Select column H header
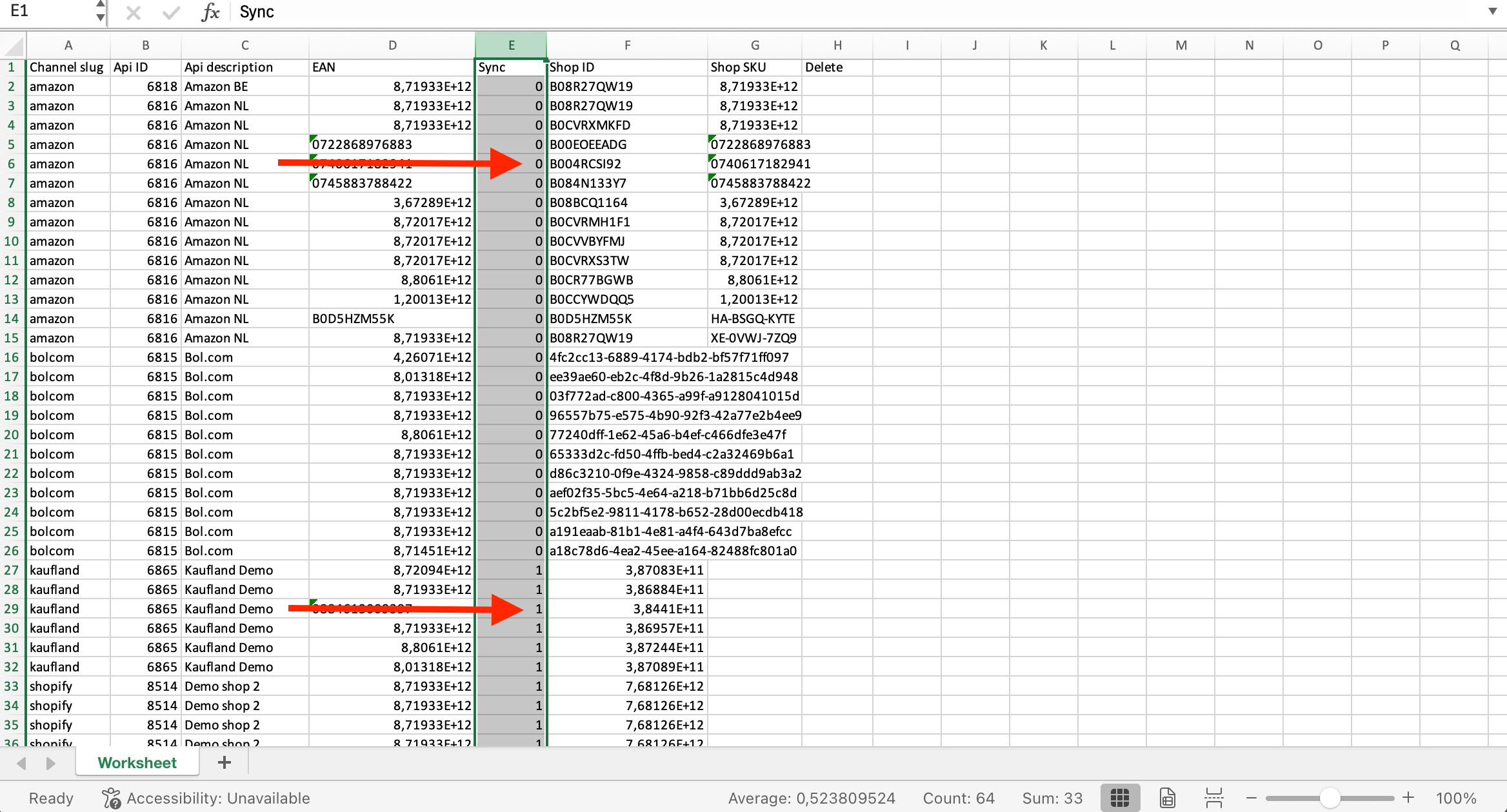The height and width of the screenshot is (812, 1507). [837, 45]
